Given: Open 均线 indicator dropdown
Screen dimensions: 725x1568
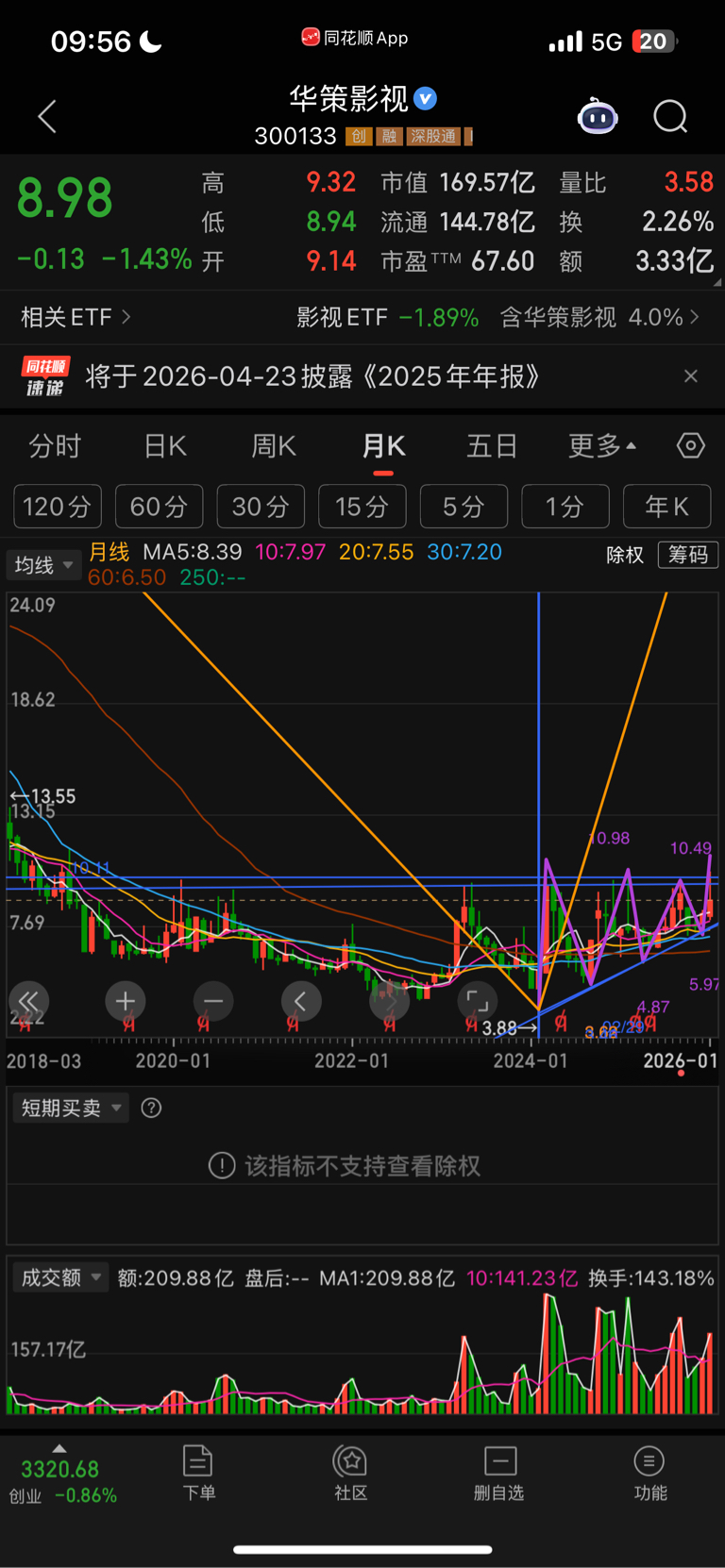Looking at the screenshot, I should click(43, 565).
